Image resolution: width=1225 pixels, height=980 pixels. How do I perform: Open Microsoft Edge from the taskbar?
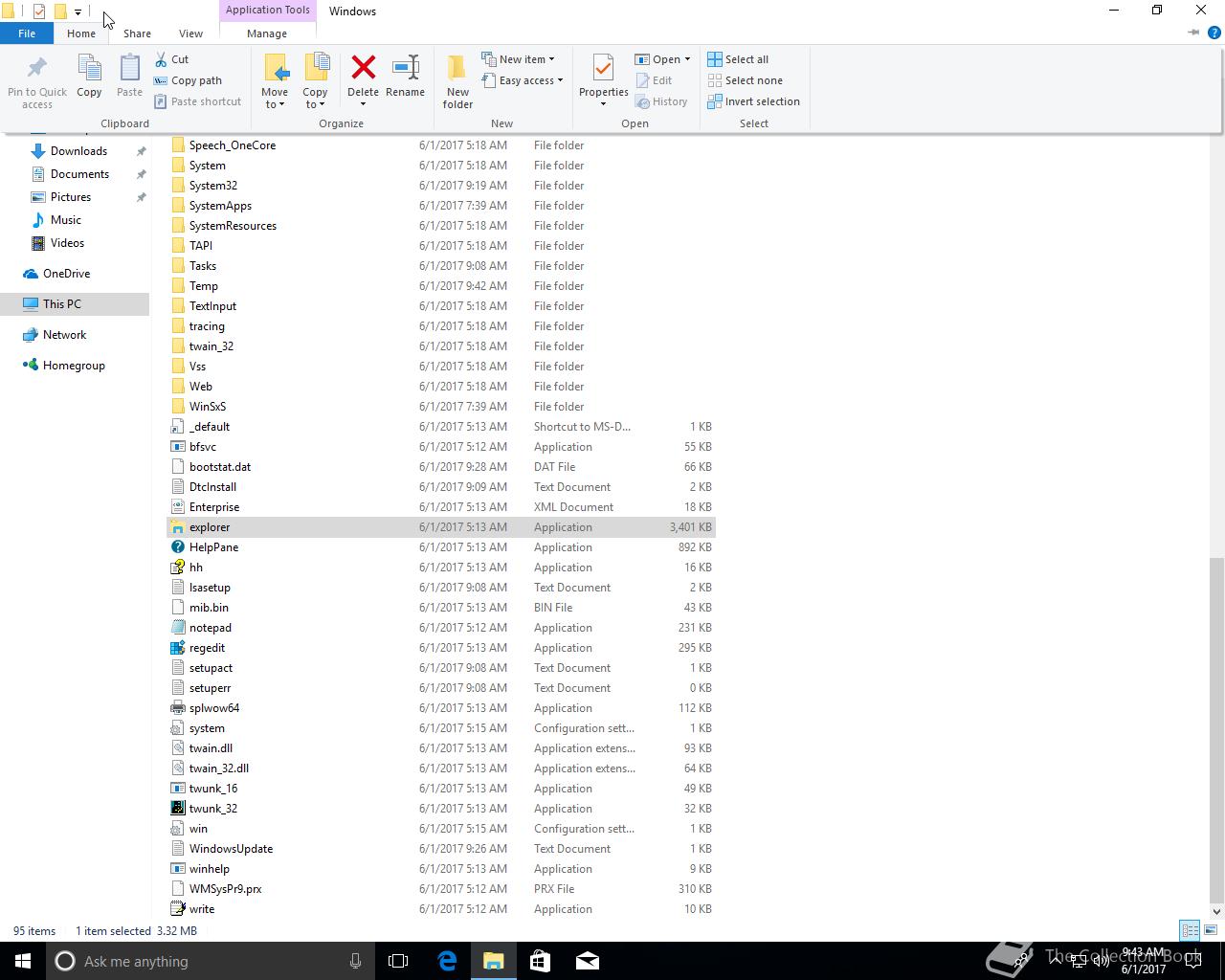(447, 961)
